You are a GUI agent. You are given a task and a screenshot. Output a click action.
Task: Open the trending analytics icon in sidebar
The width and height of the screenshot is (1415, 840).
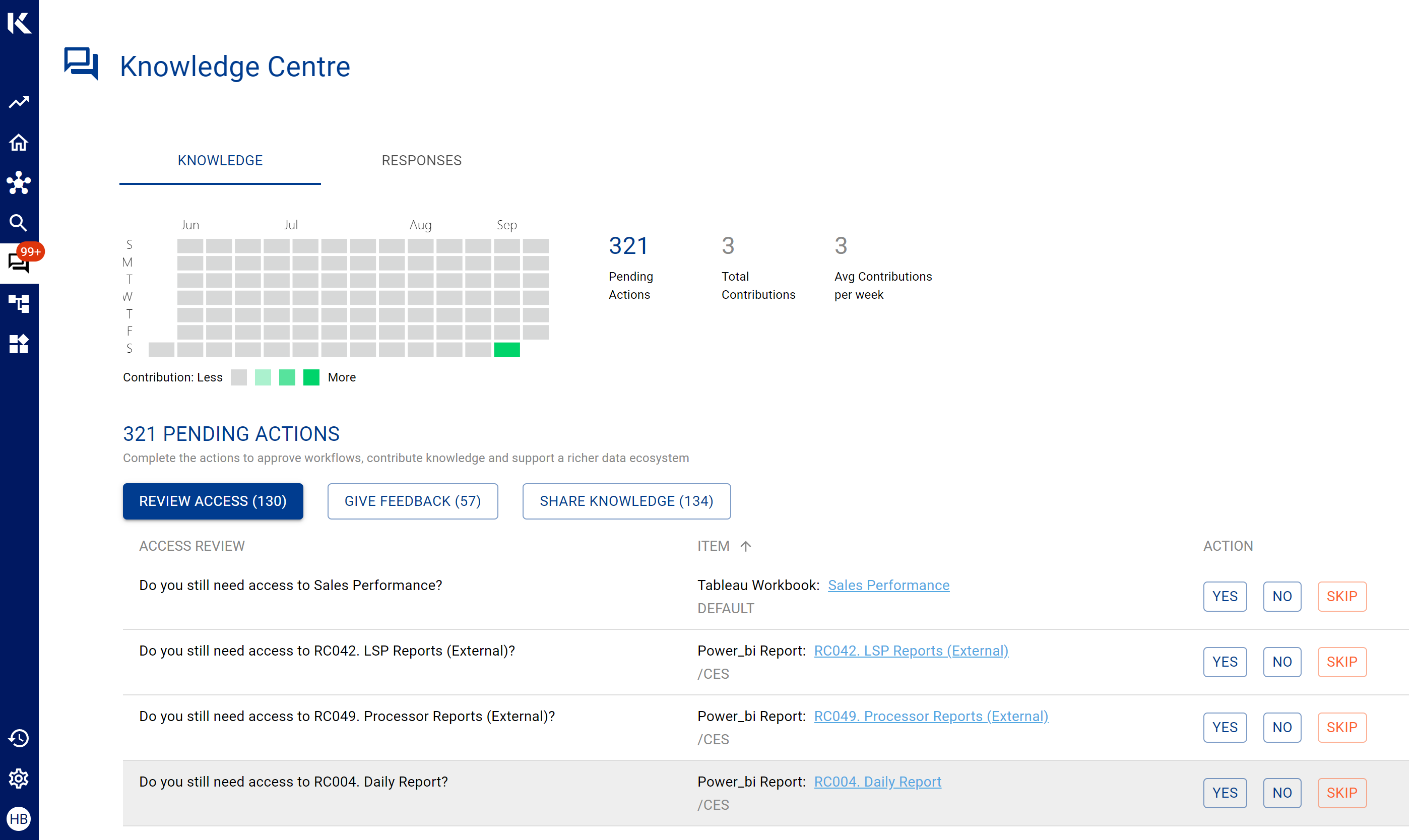19,102
